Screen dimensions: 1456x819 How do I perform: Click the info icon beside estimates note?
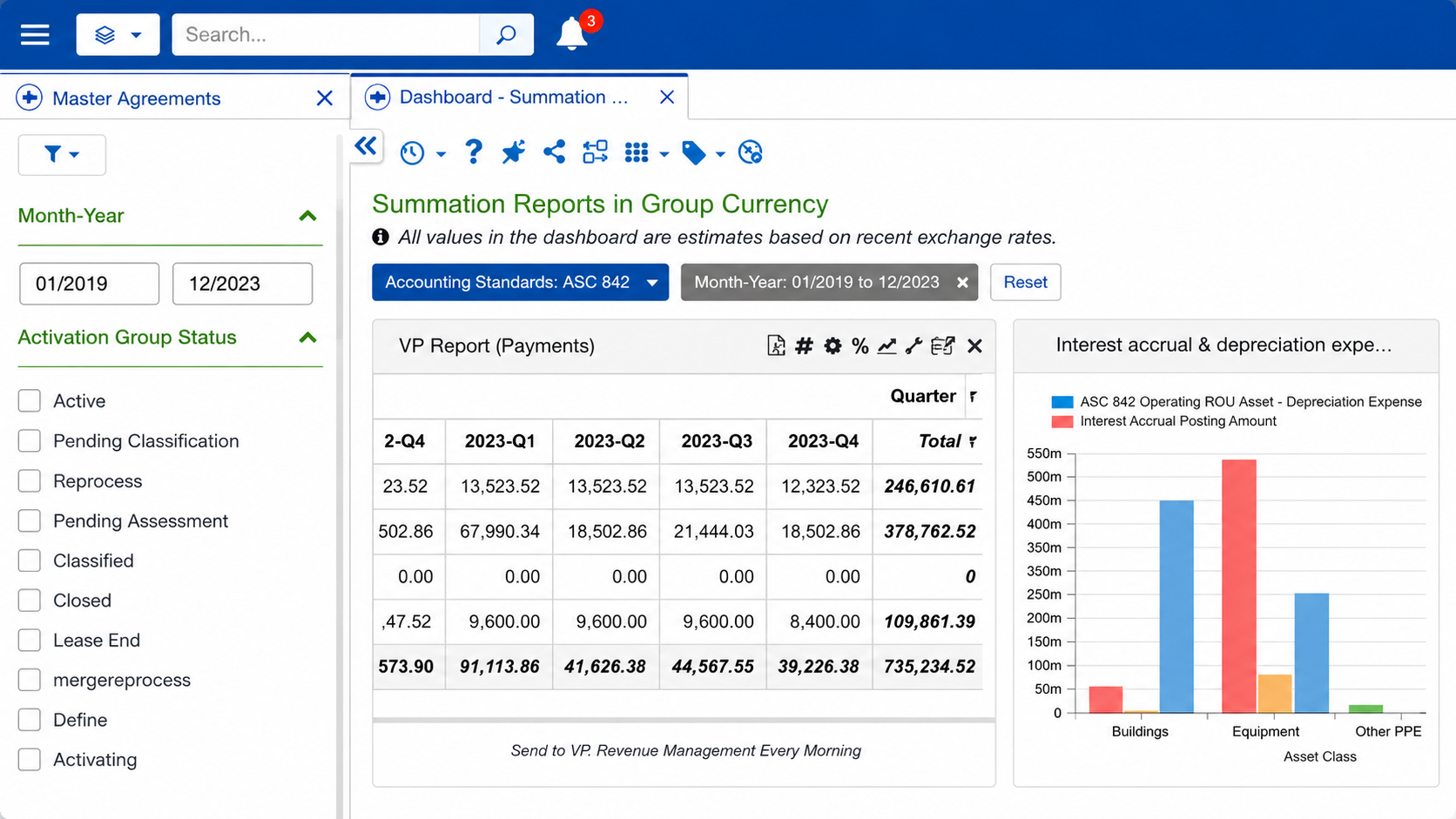point(381,237)
